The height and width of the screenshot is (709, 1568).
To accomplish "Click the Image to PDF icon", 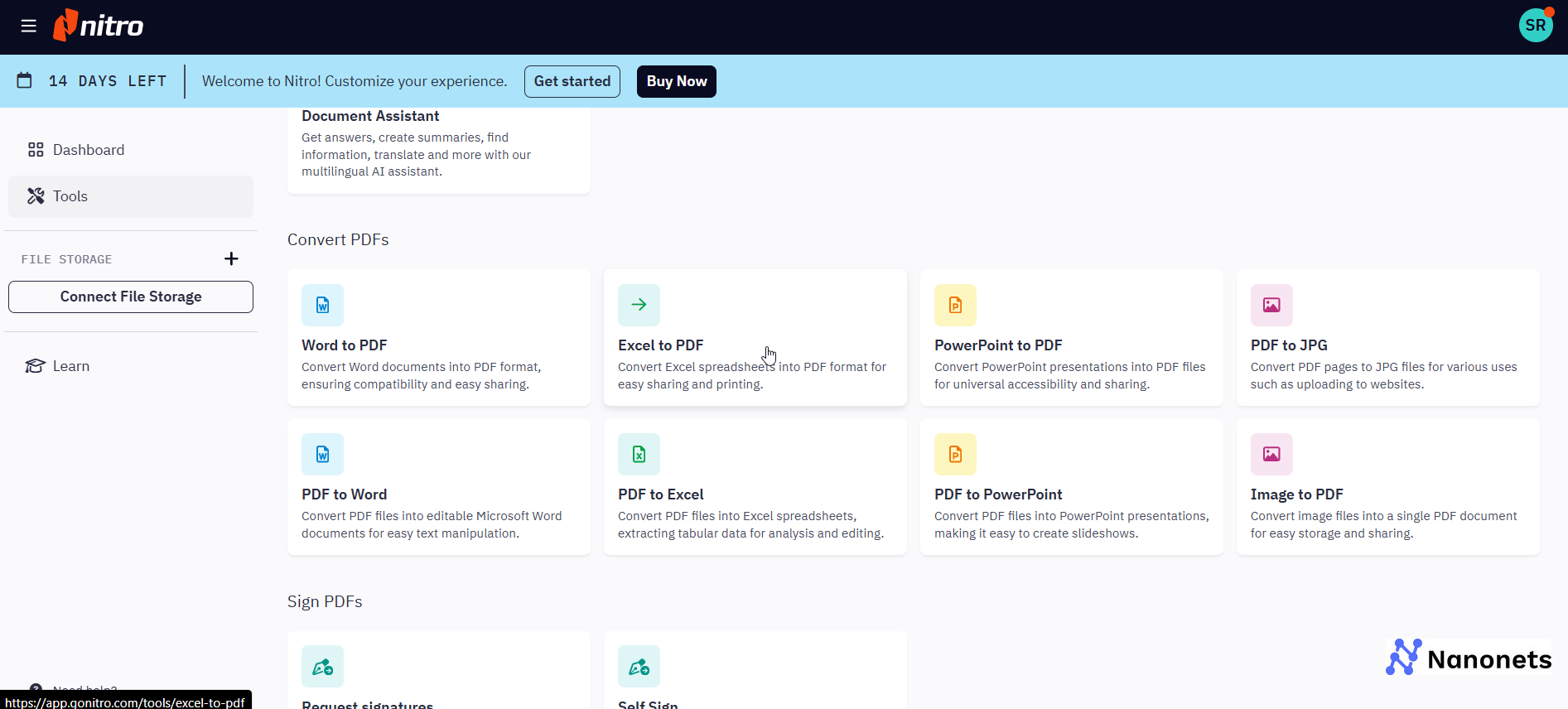I will [1271, 454].
